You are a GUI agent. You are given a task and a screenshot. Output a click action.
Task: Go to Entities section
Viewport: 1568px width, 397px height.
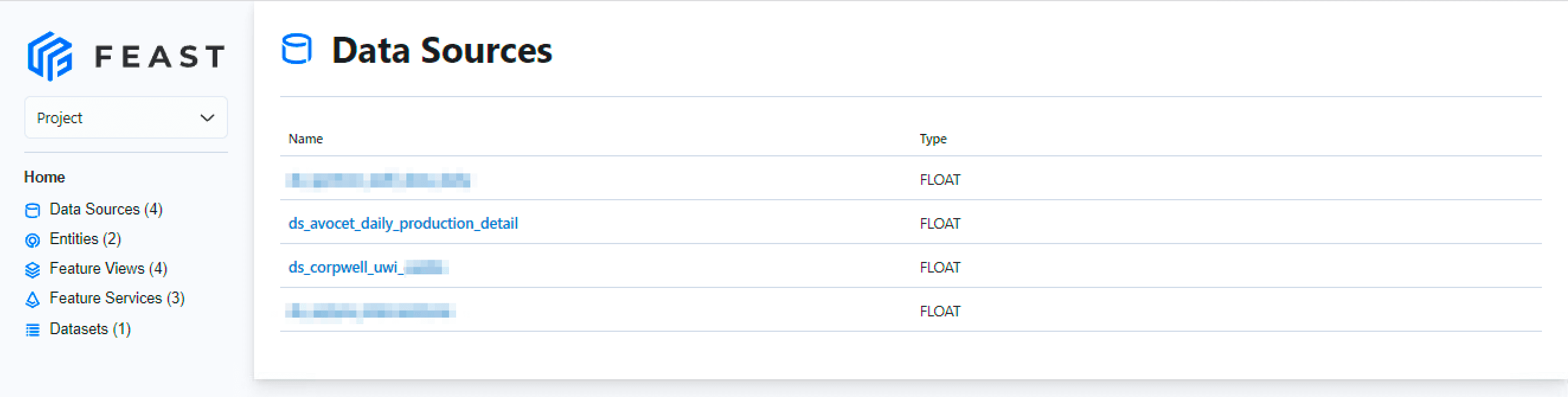[x=85, y=239]
